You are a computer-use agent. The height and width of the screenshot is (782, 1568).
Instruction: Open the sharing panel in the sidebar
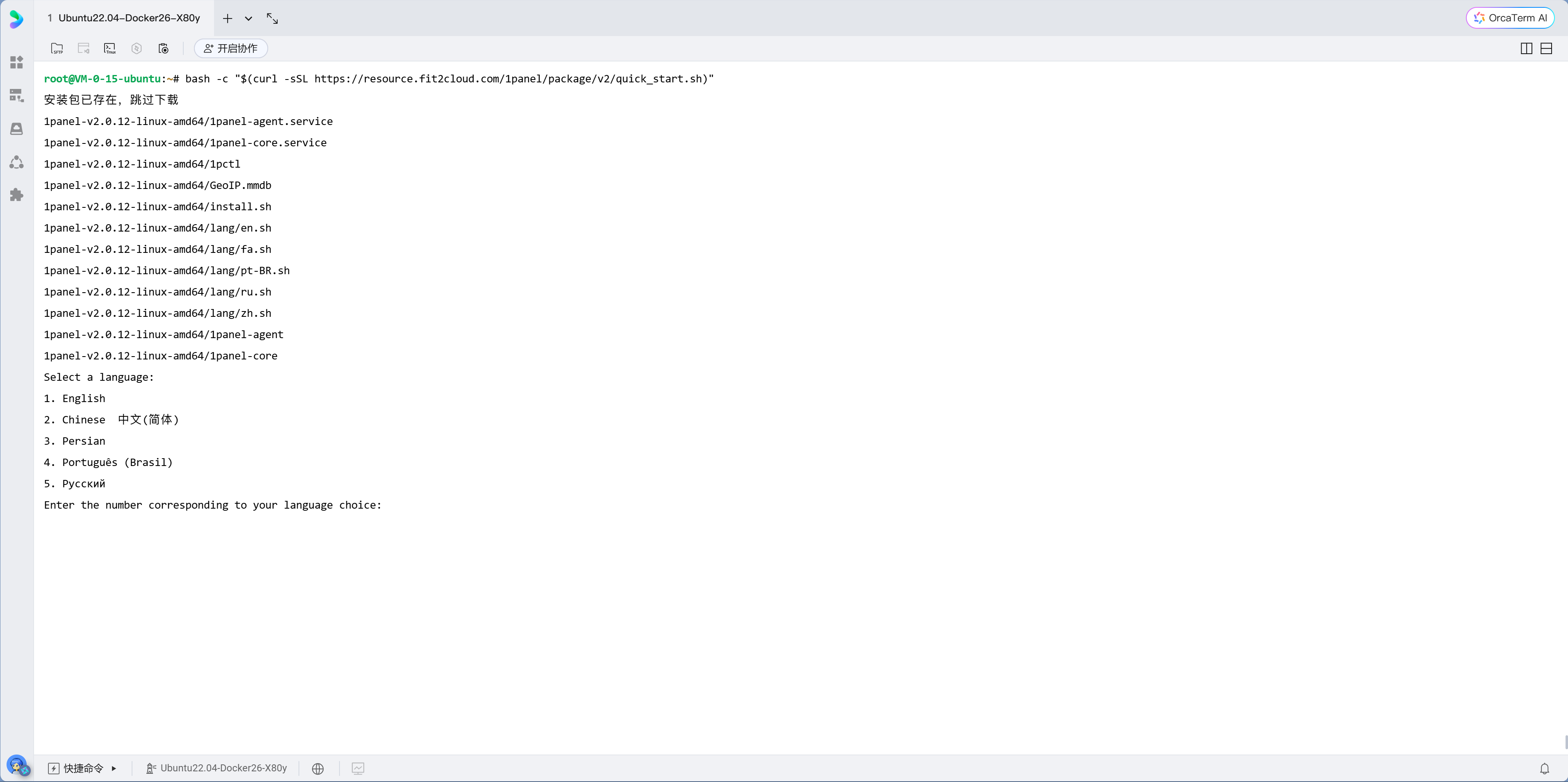click(x=16, y=162)
